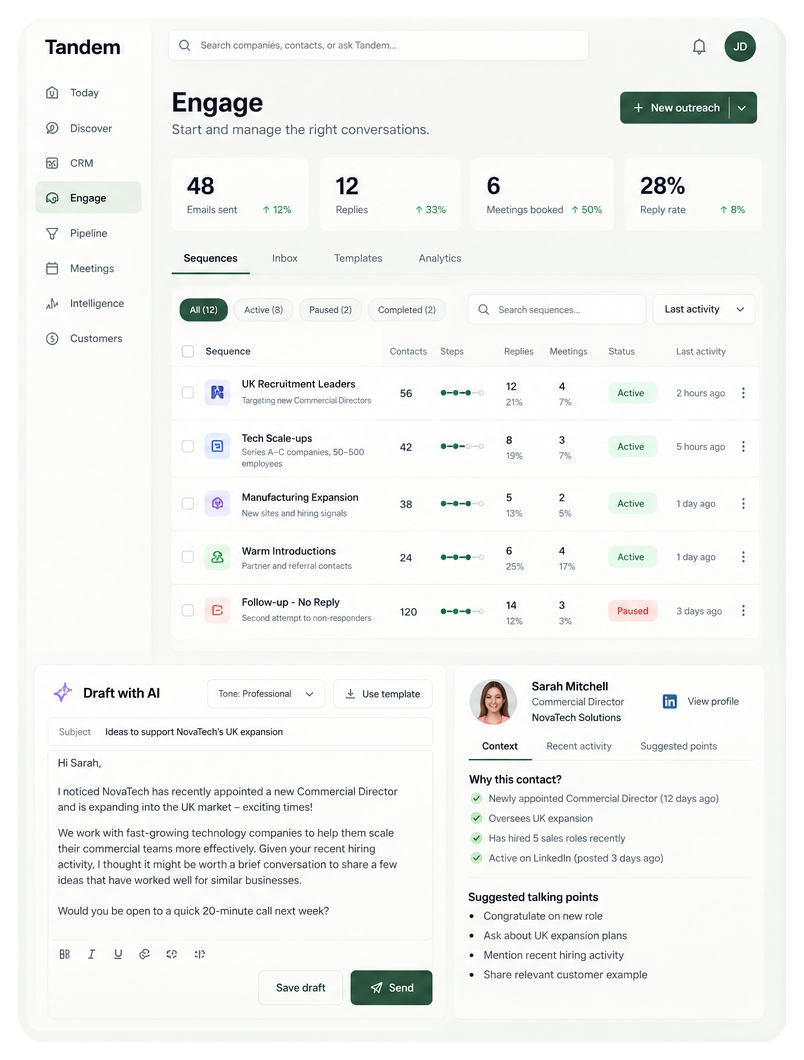The width and height of the screenshot is (804, 1060).
Task: Open more options for Follow-up - No Reply
Action: pos(743,610)
